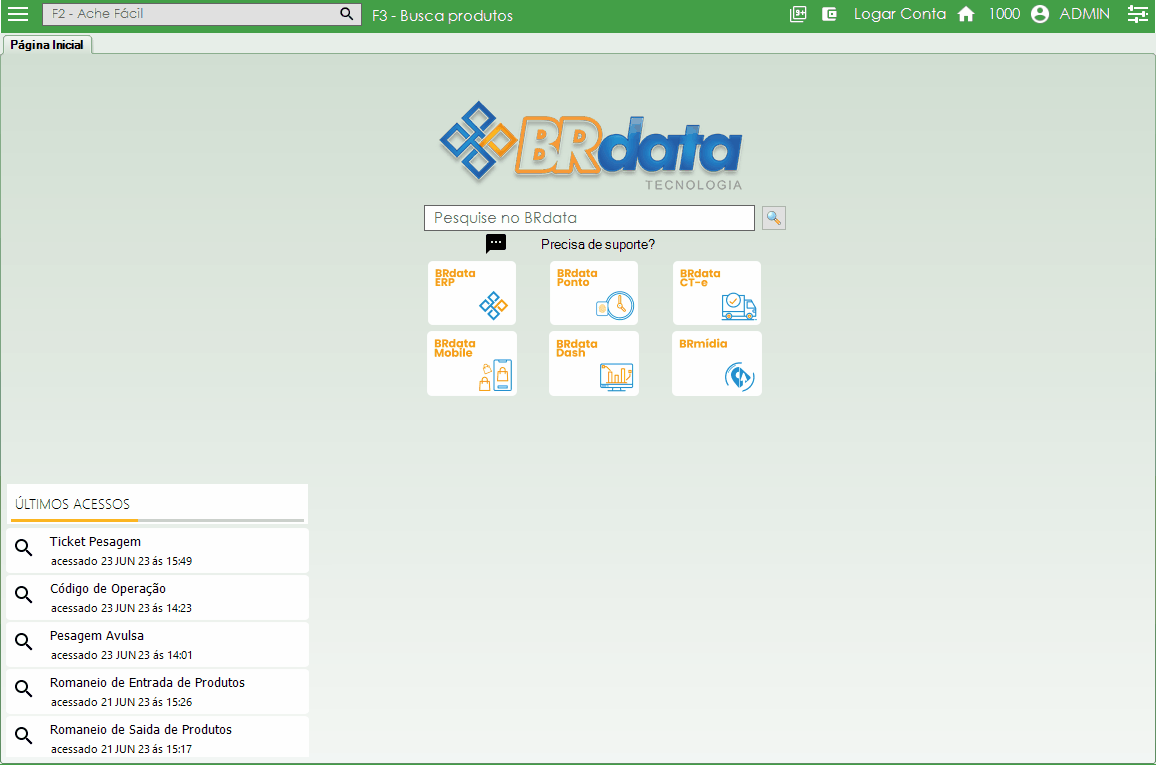Click the home icon in top bar
This screenshot has width=1156, height=765.
966,14
